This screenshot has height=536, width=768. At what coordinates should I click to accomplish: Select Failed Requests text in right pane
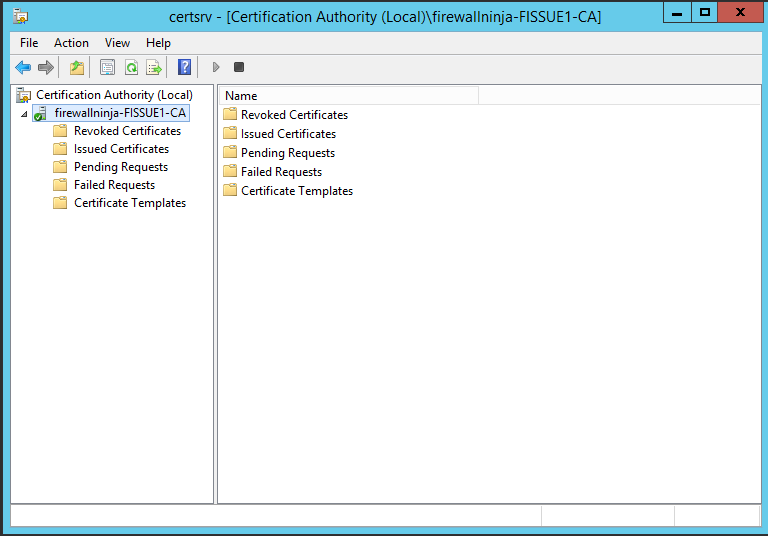pyautogui.click(x=282, y=172)
